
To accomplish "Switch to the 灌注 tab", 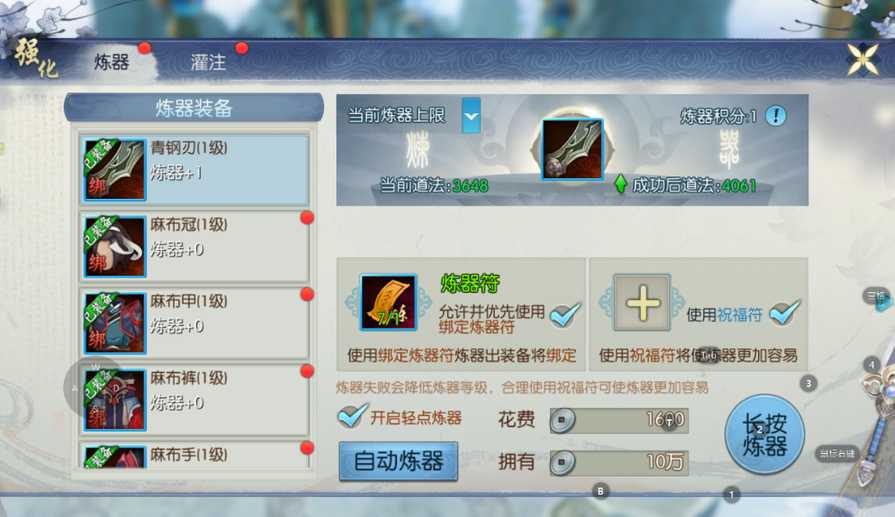I will click(208, 62).
